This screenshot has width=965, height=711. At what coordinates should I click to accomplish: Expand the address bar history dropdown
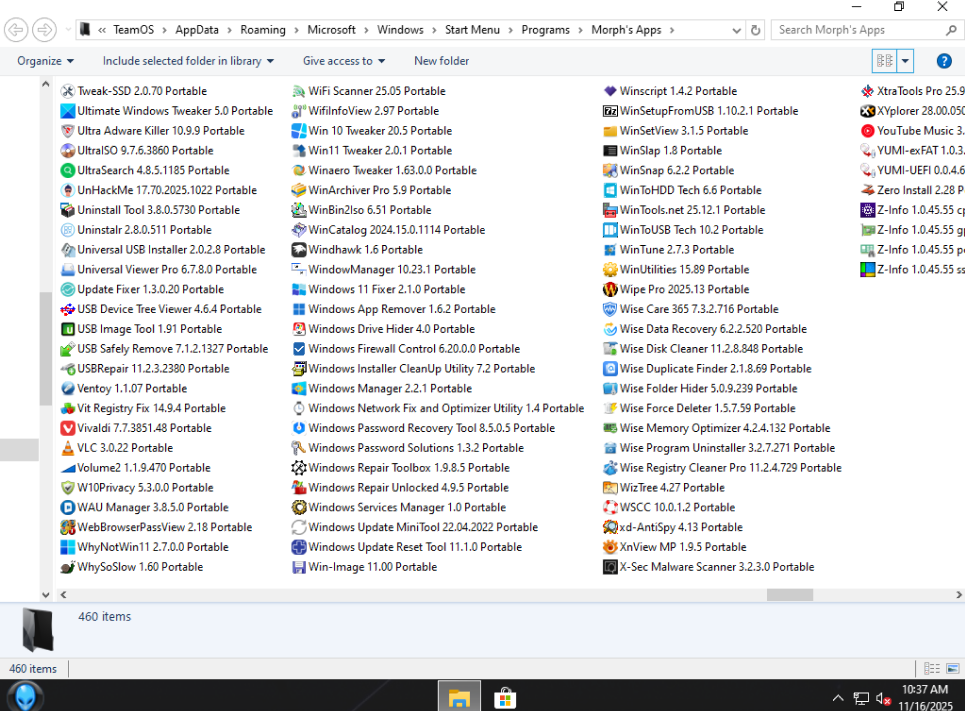pyautogui.click(x=736, y=30)
